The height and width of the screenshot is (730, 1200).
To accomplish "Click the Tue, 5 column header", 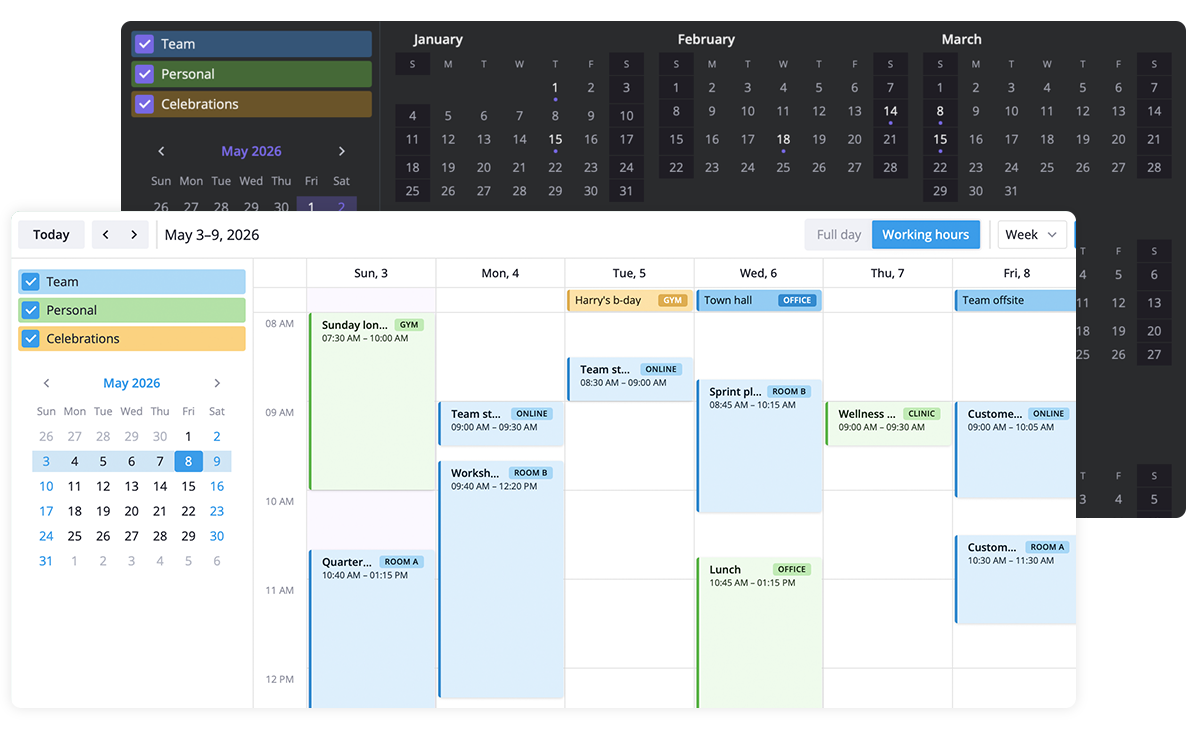I will click(629, 273).
